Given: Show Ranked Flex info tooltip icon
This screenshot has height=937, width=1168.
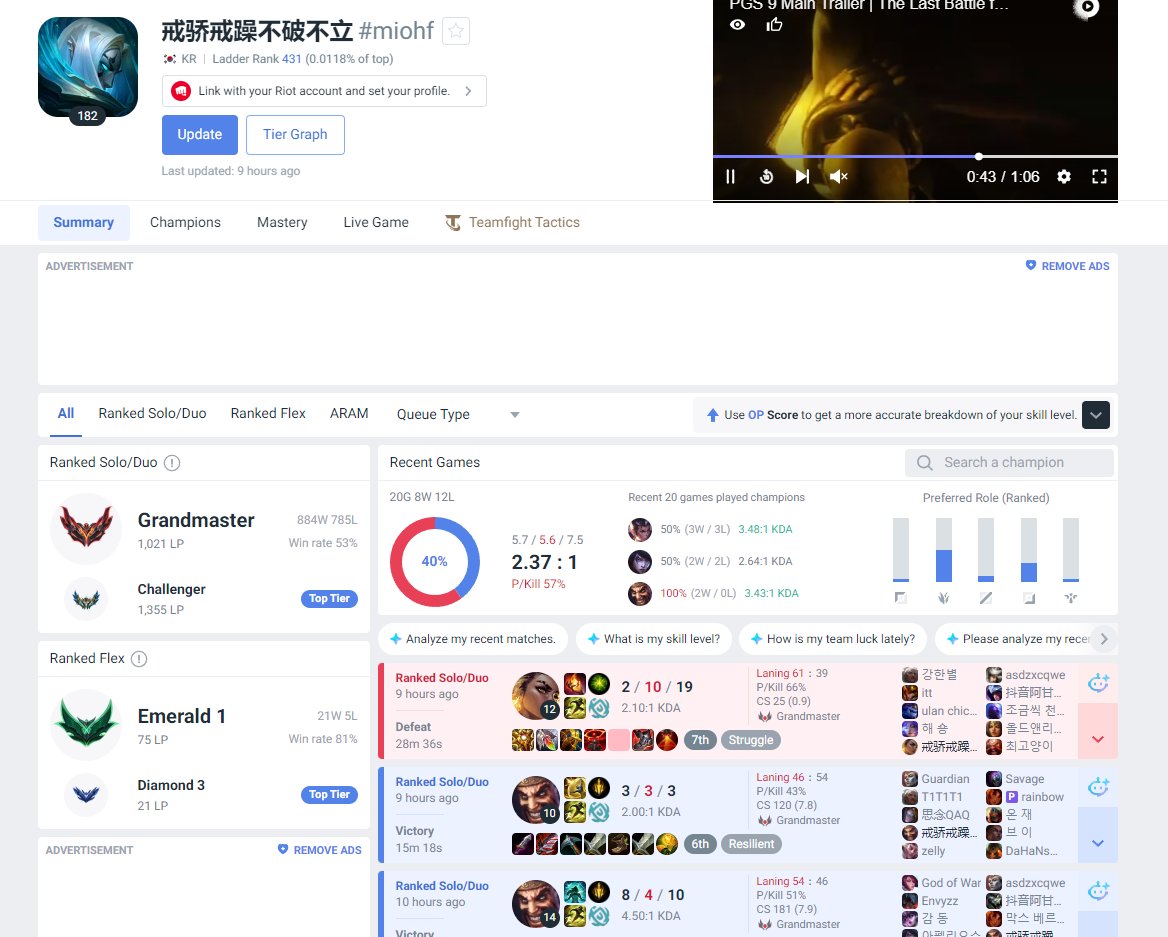Looking at the screenshot, I should point(139,658).
